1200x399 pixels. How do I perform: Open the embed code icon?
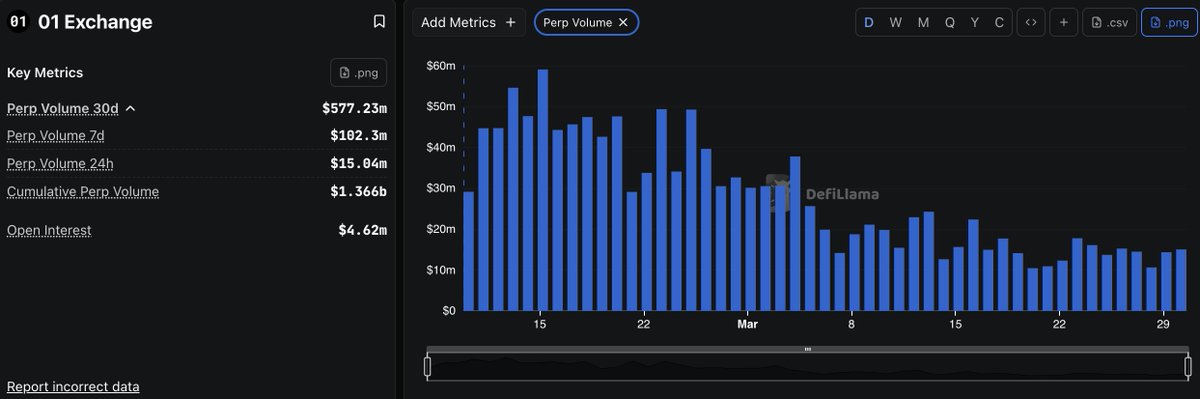(1030, 22)
